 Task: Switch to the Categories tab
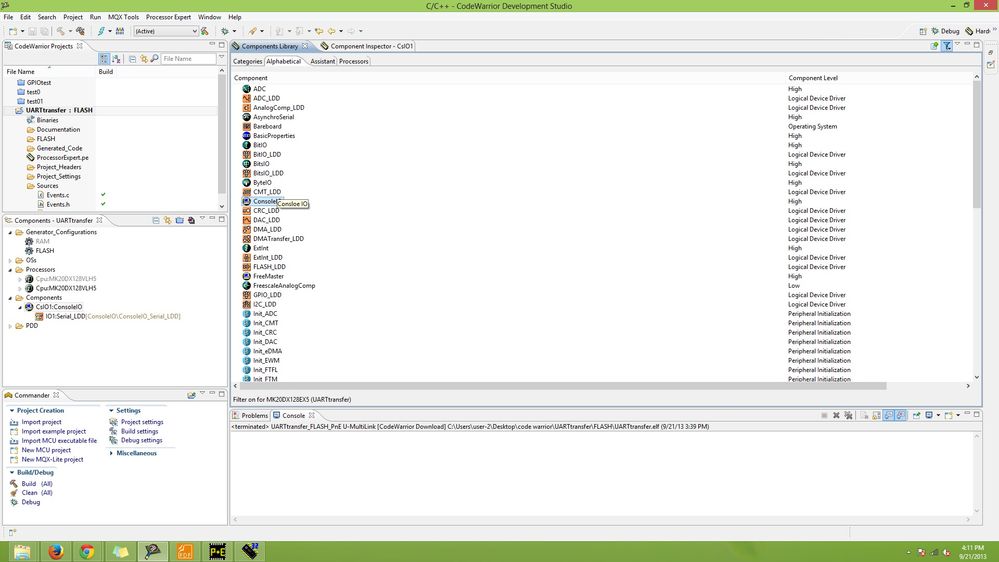tap(247, 61)
